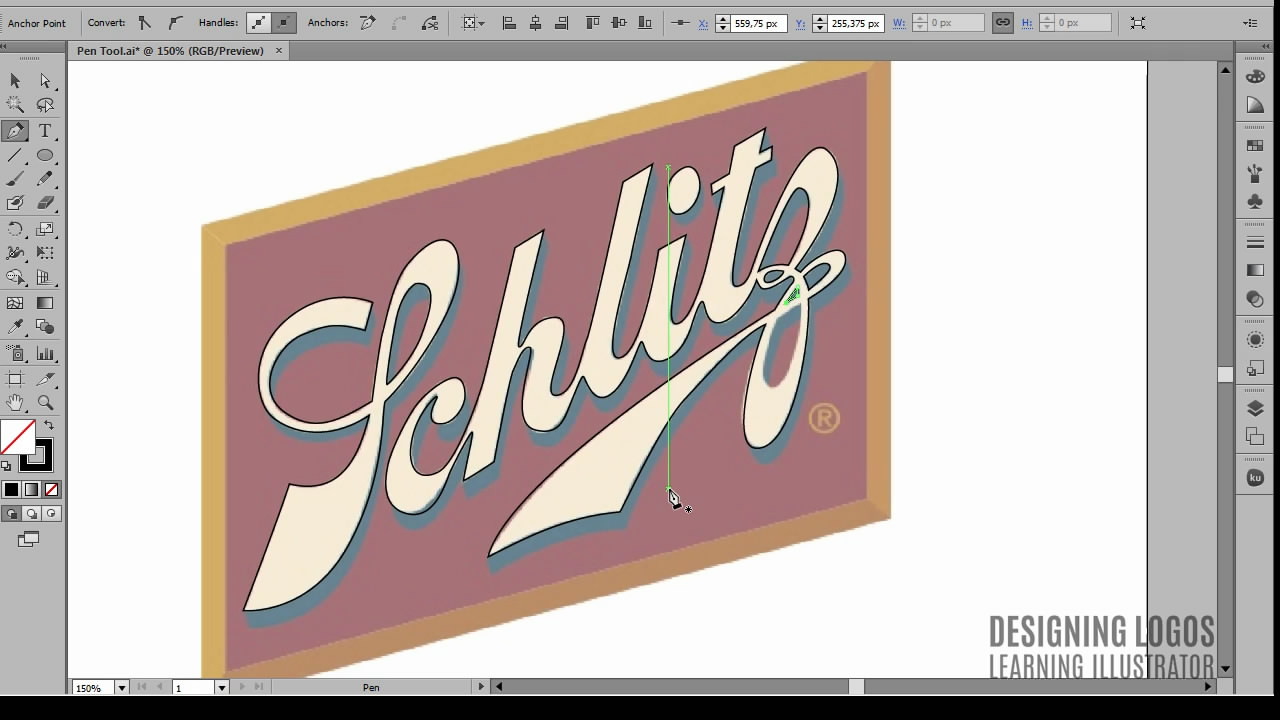
Task: Click the X coordinate stepper arrows
Action: (x=723, y=23)
